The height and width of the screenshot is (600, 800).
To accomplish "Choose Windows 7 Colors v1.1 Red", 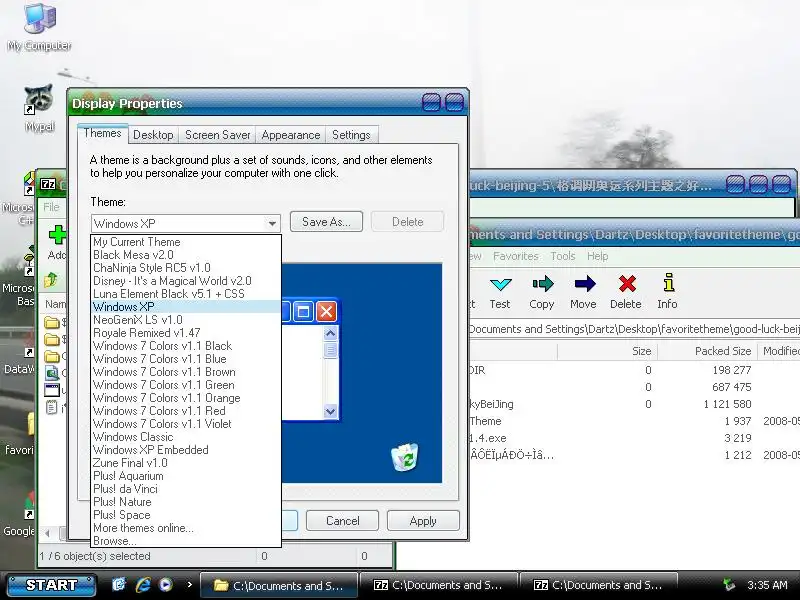I will (x=186, y=411).
